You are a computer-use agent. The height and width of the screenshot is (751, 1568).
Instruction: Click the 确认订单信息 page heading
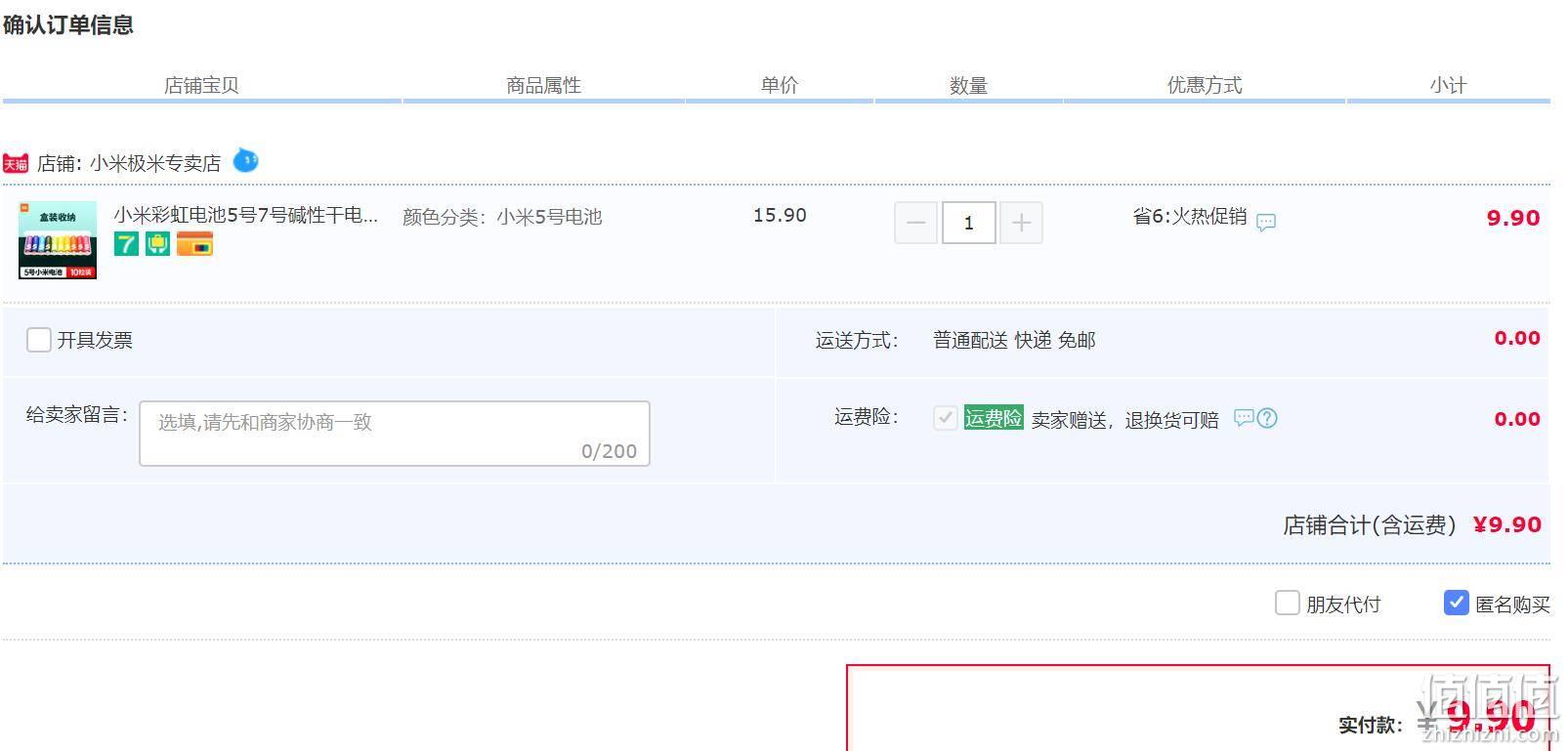(x=68, y=24)
